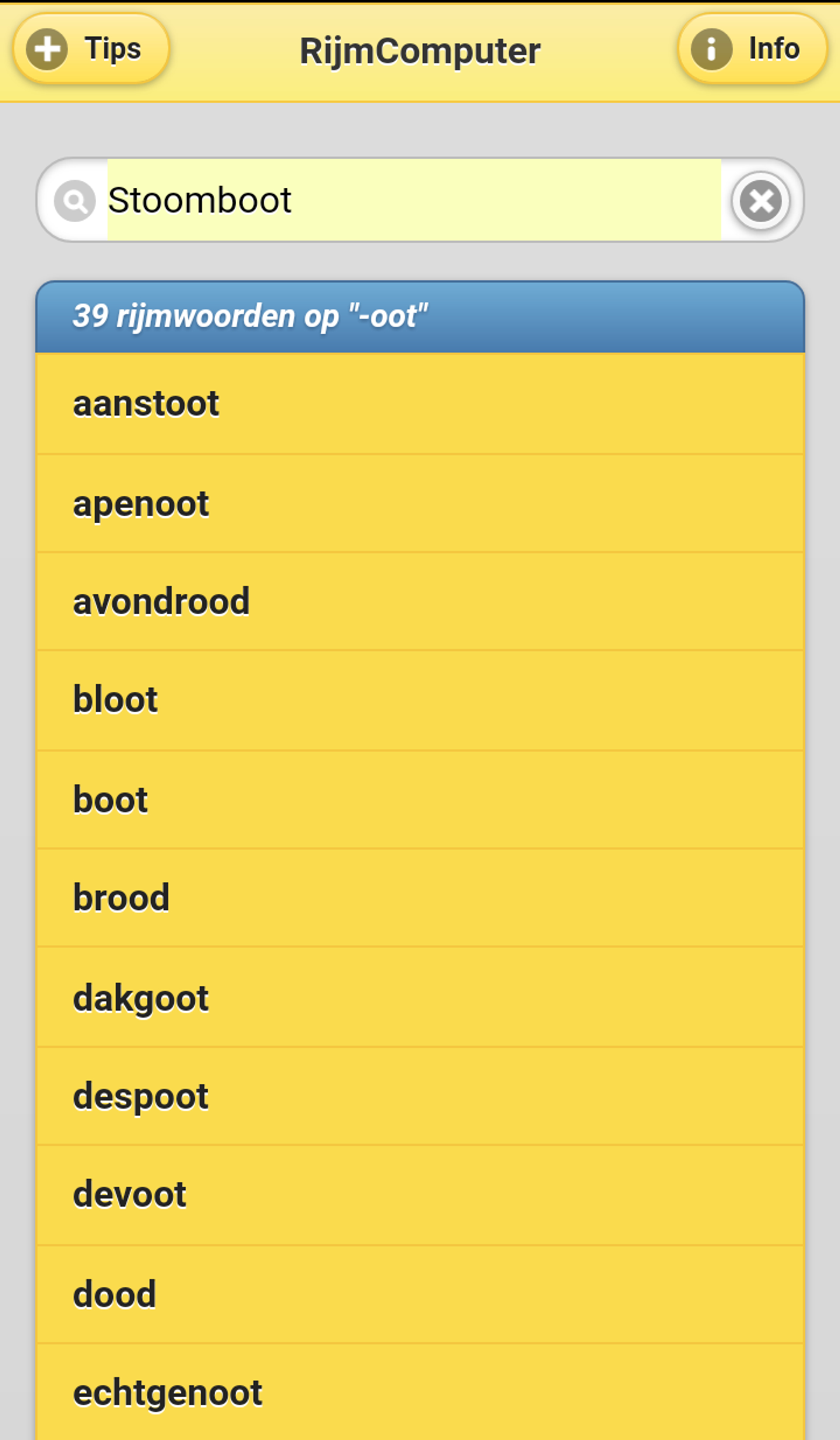
Task: Select the rhyme word aanstoot
Action: click(420, 404)
